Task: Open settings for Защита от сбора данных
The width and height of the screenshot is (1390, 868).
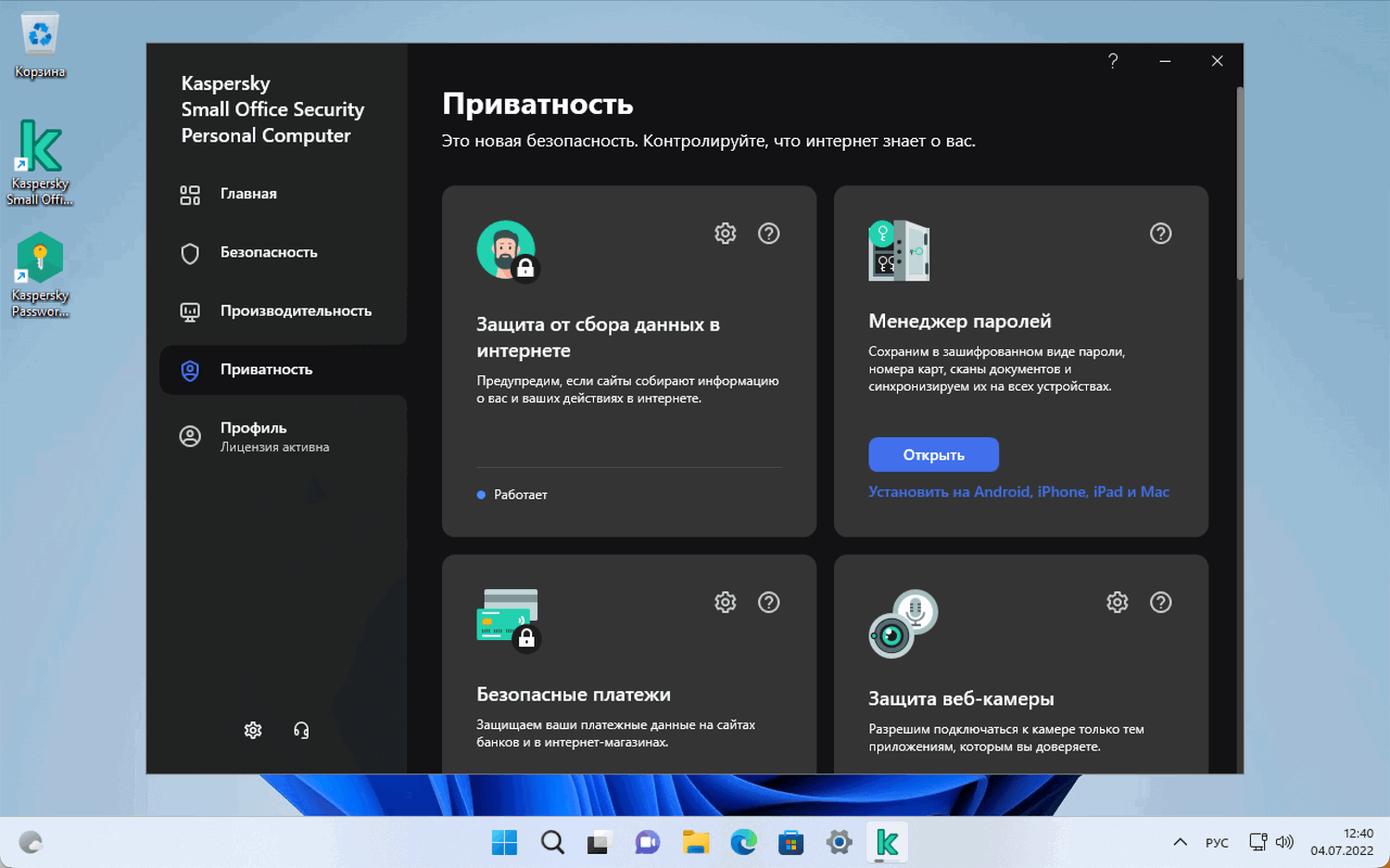Action: [726, 233]
